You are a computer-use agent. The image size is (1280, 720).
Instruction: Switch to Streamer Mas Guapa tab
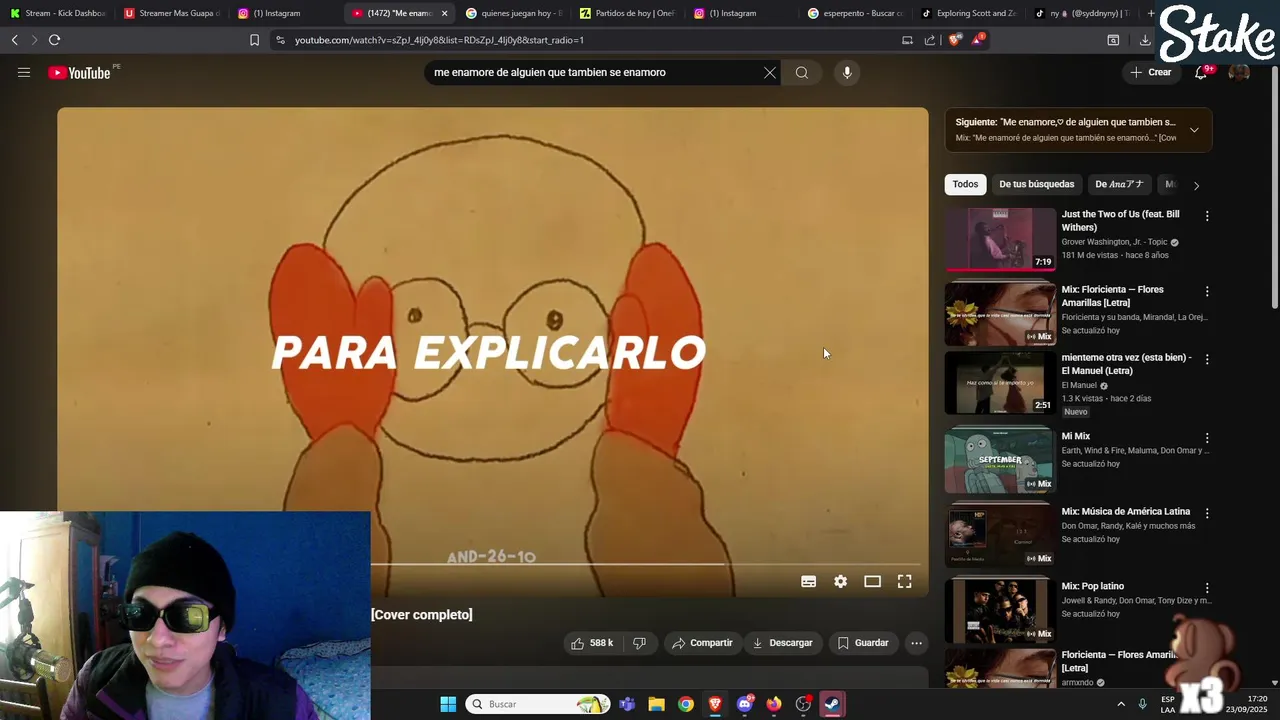[172, 13]
